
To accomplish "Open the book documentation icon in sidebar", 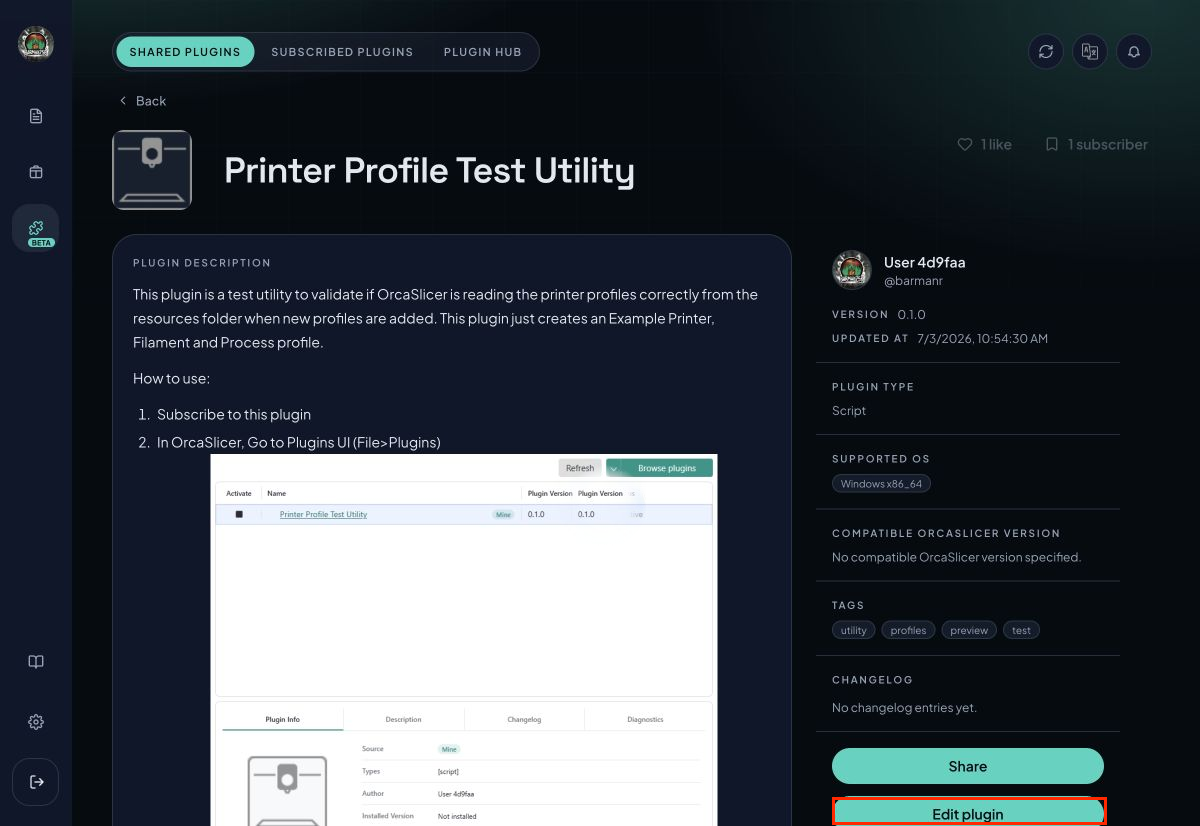I will [36, 662].
